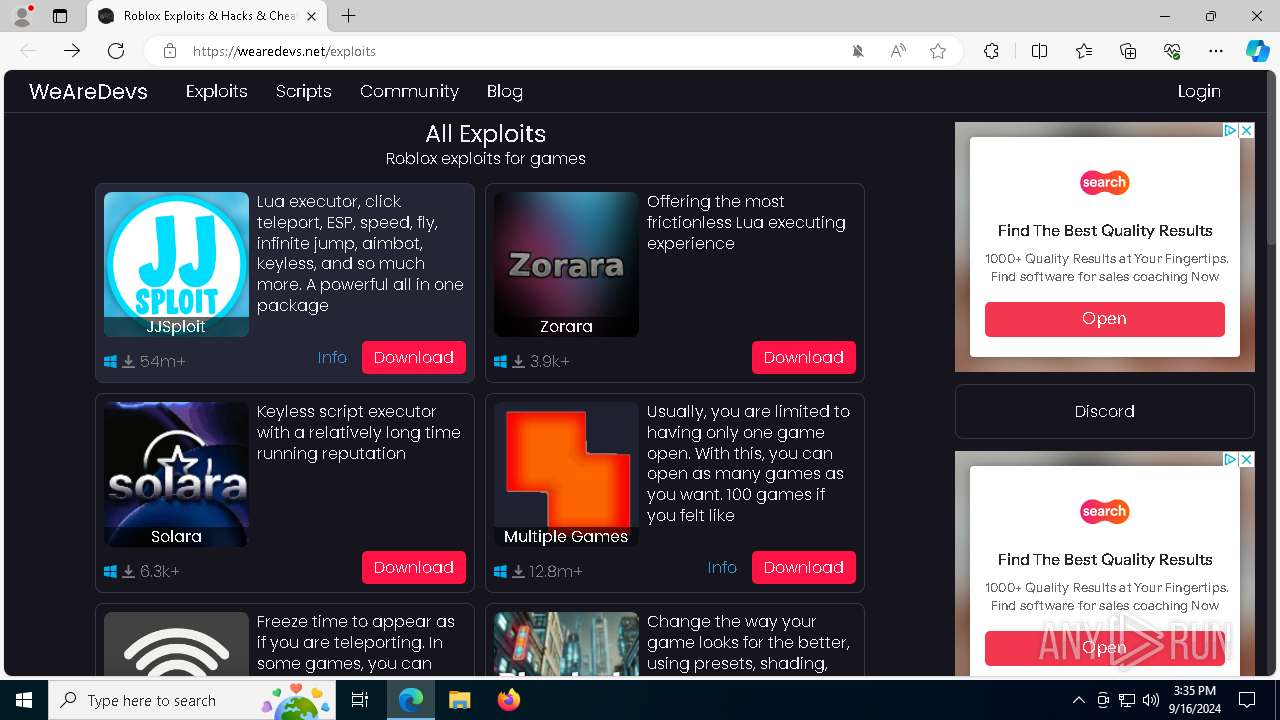Download the Zorara executor

[803, 357]
